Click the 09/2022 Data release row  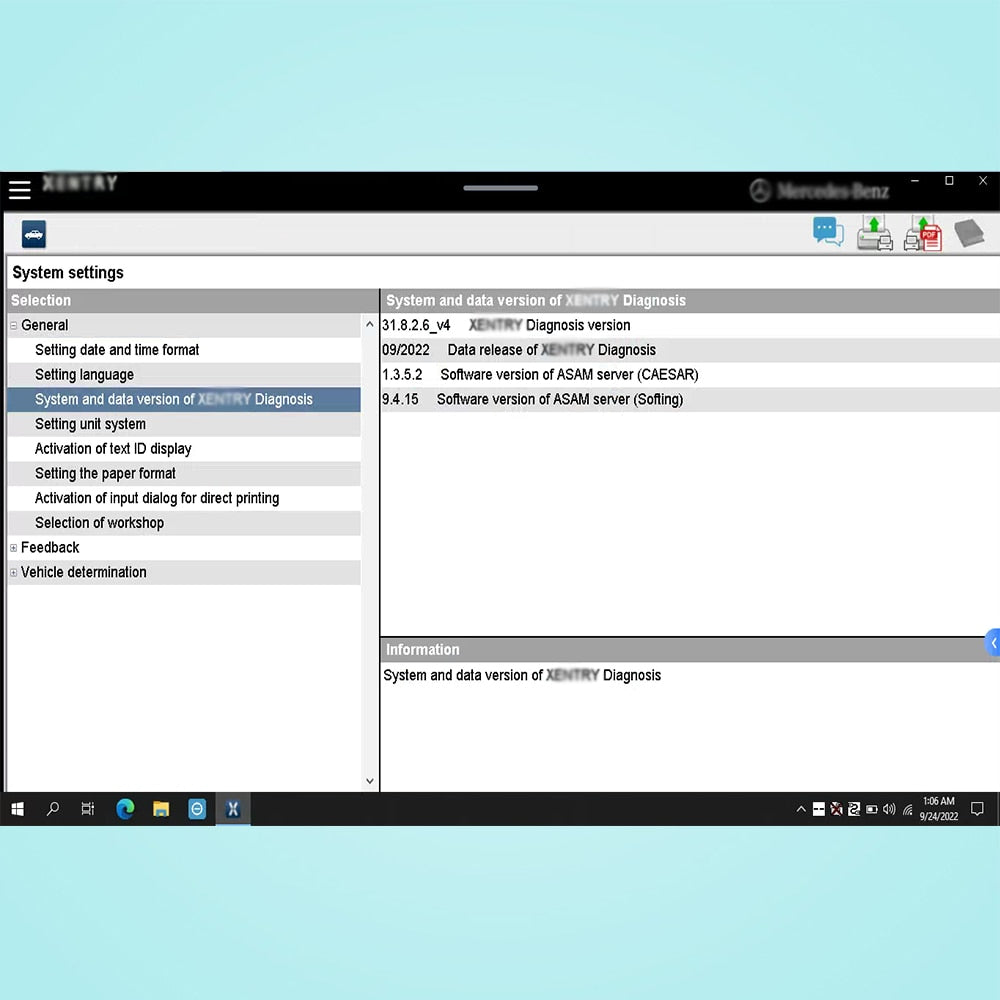point(690,350)
